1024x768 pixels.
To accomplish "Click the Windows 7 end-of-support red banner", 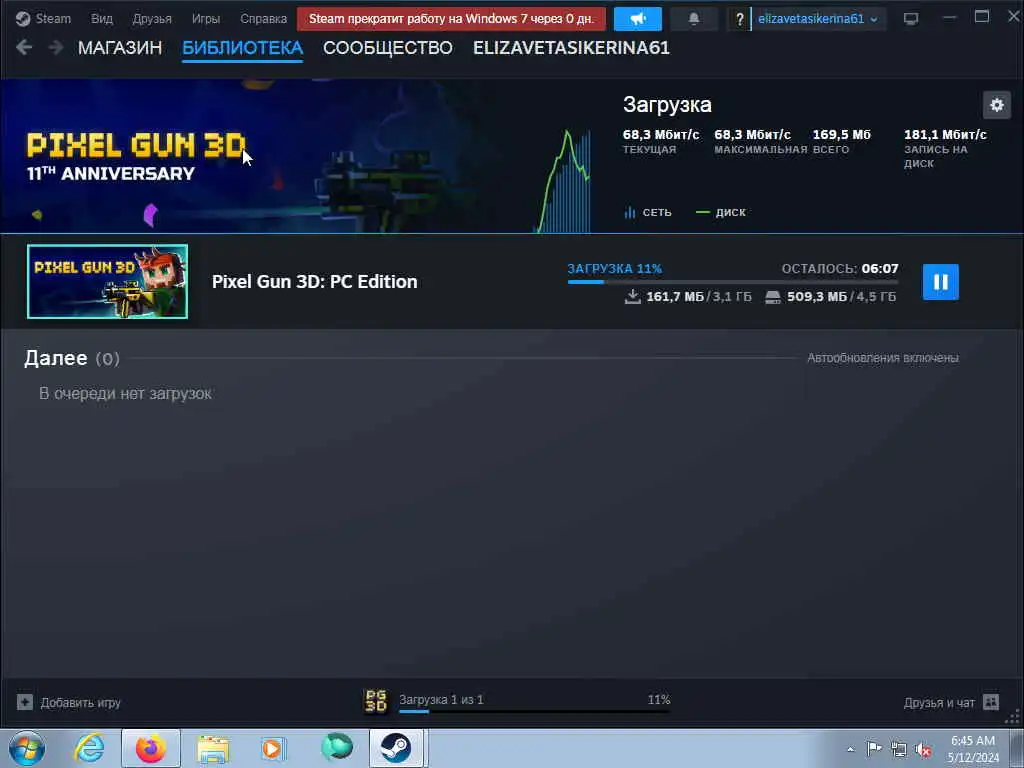I will pos(451,18).
